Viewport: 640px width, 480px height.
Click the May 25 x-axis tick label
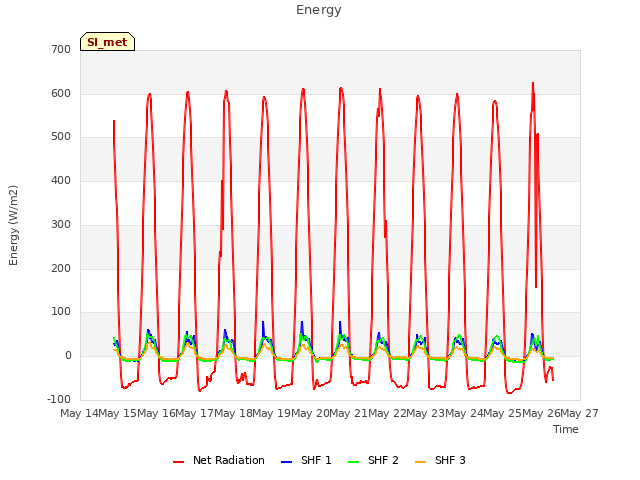tap(502, 413)
